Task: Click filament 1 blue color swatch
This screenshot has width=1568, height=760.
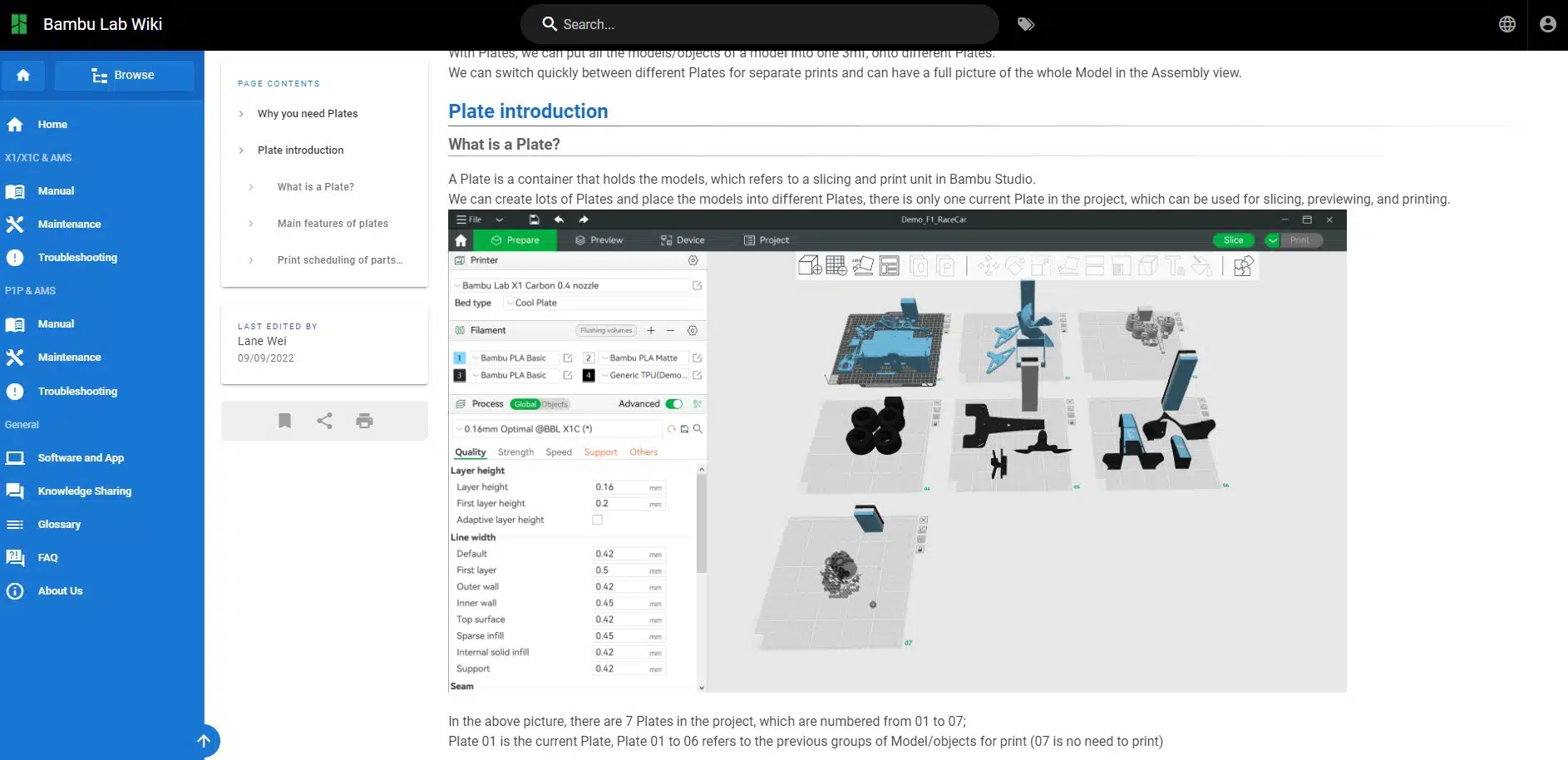Action: pos(459,358)
